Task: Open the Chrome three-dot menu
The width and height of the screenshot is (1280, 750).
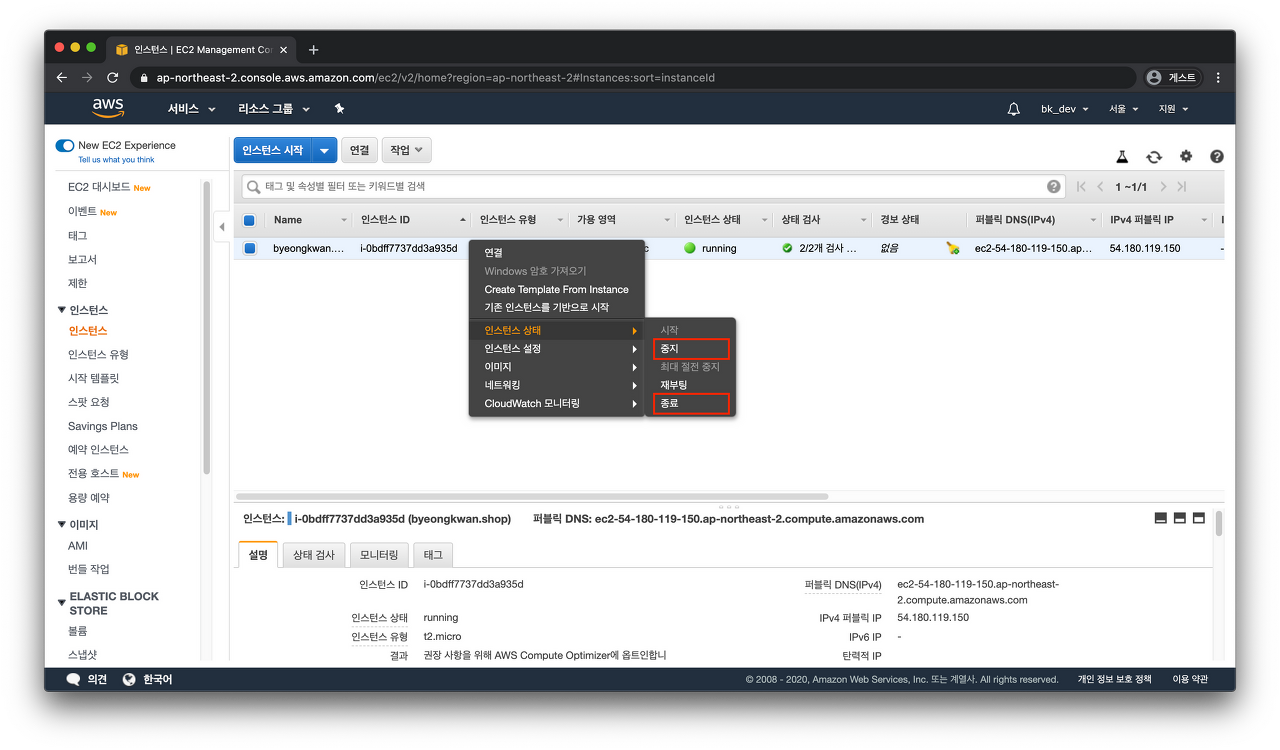Action: coord(1218,77)
